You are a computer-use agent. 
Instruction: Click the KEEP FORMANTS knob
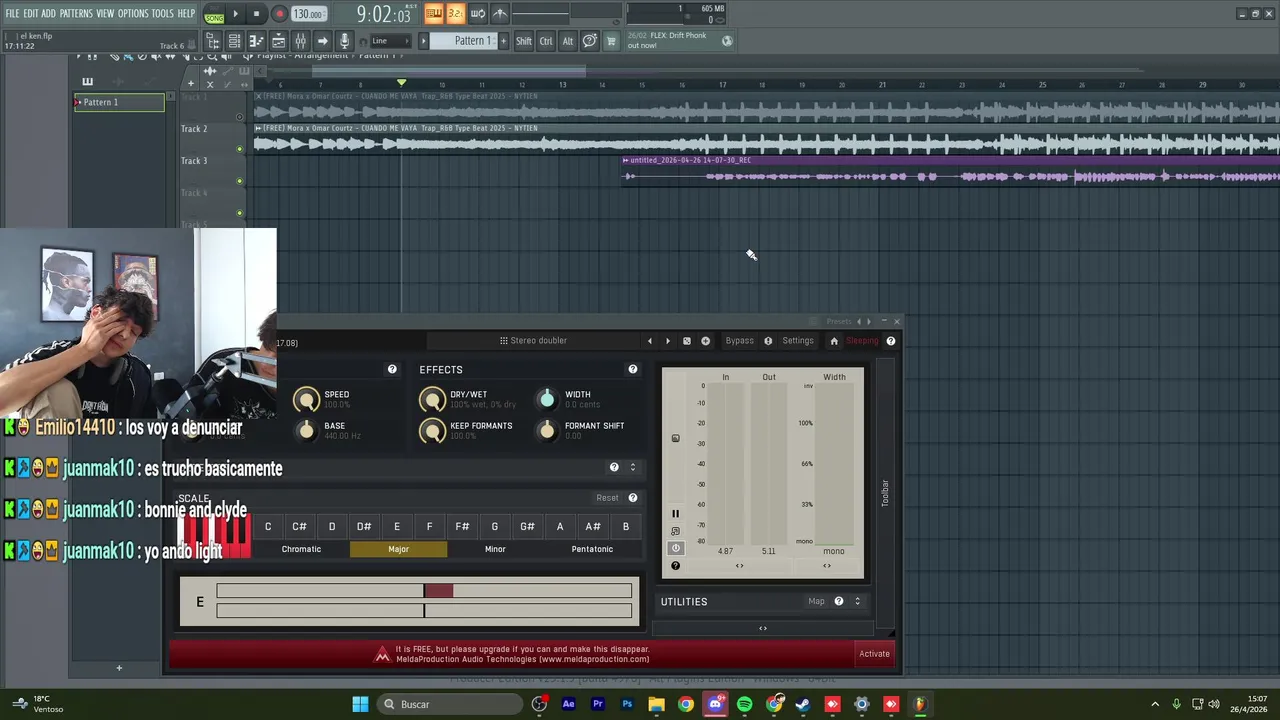point(432,431)
